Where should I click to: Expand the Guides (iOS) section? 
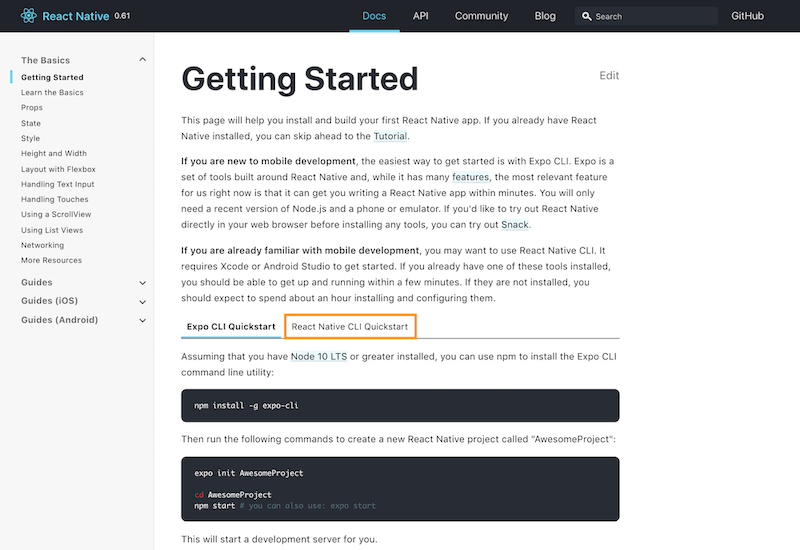143,302
